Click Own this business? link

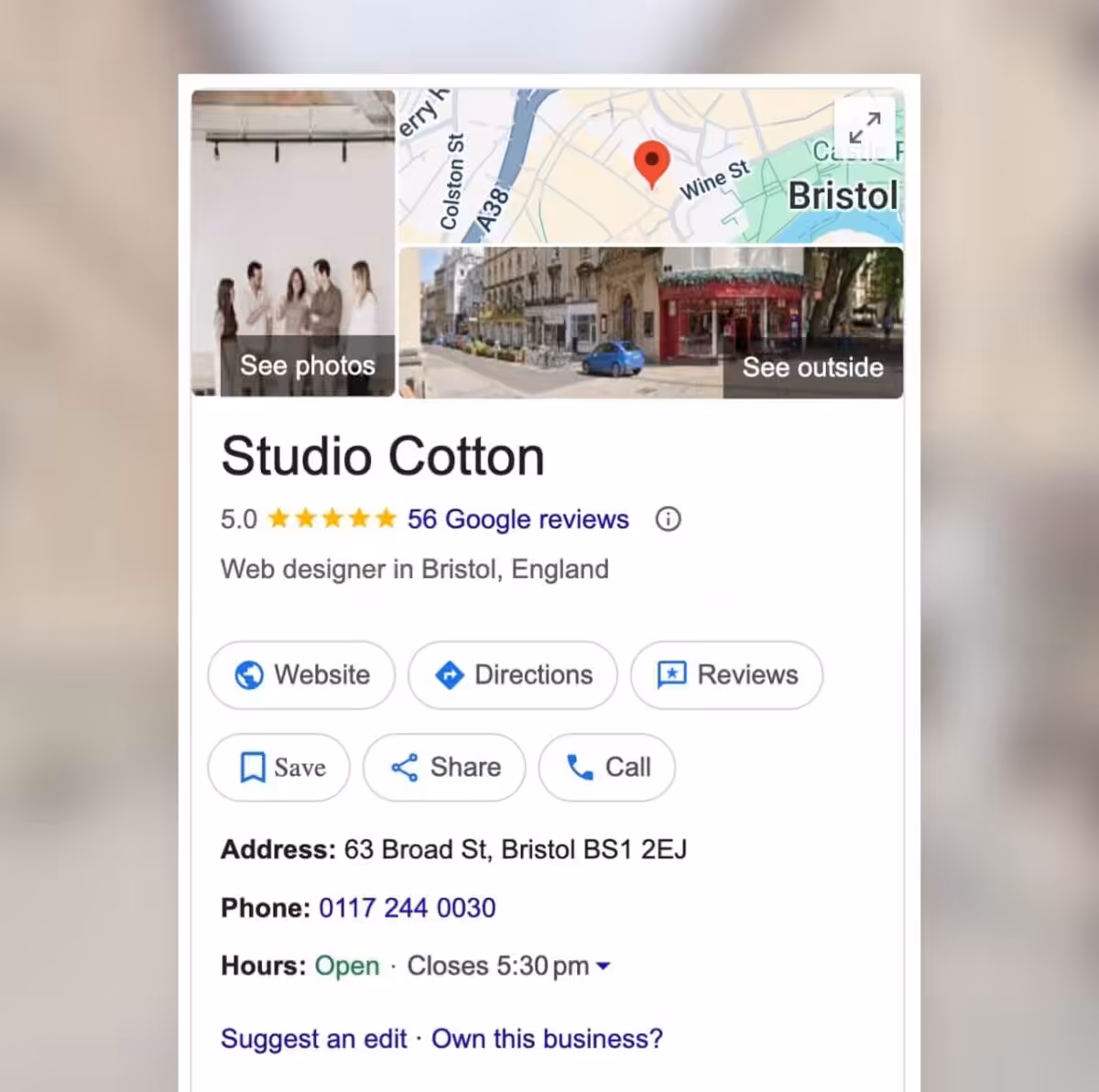(x=547, y=1039)
